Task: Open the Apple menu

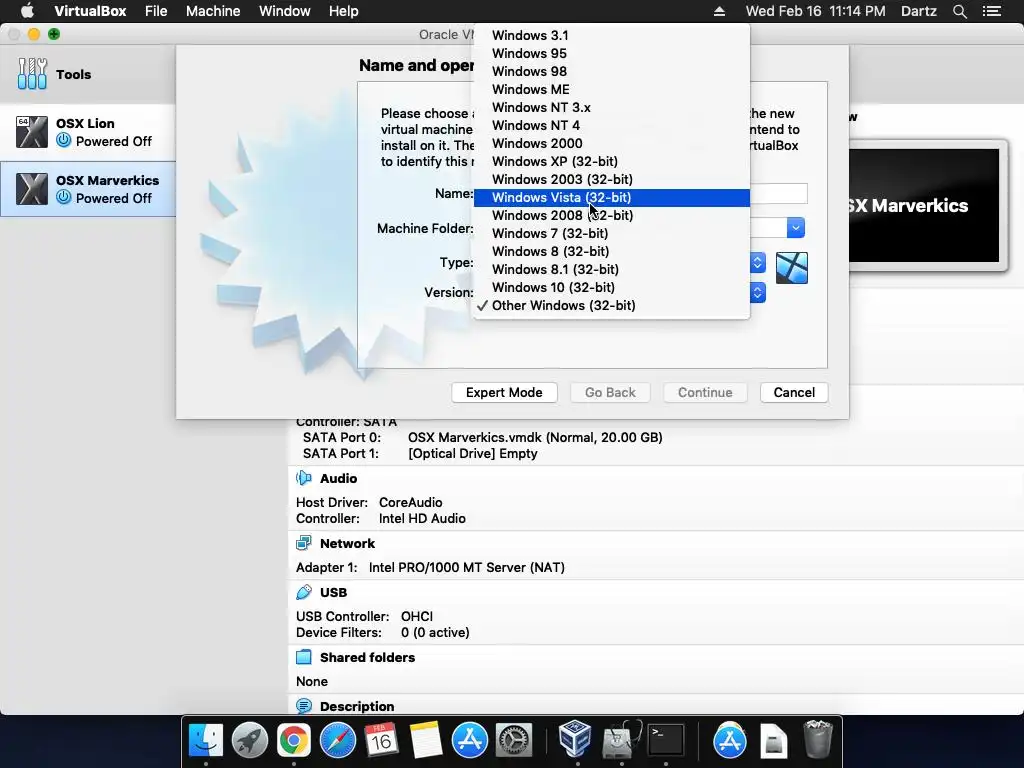Action: pos(27,11)
